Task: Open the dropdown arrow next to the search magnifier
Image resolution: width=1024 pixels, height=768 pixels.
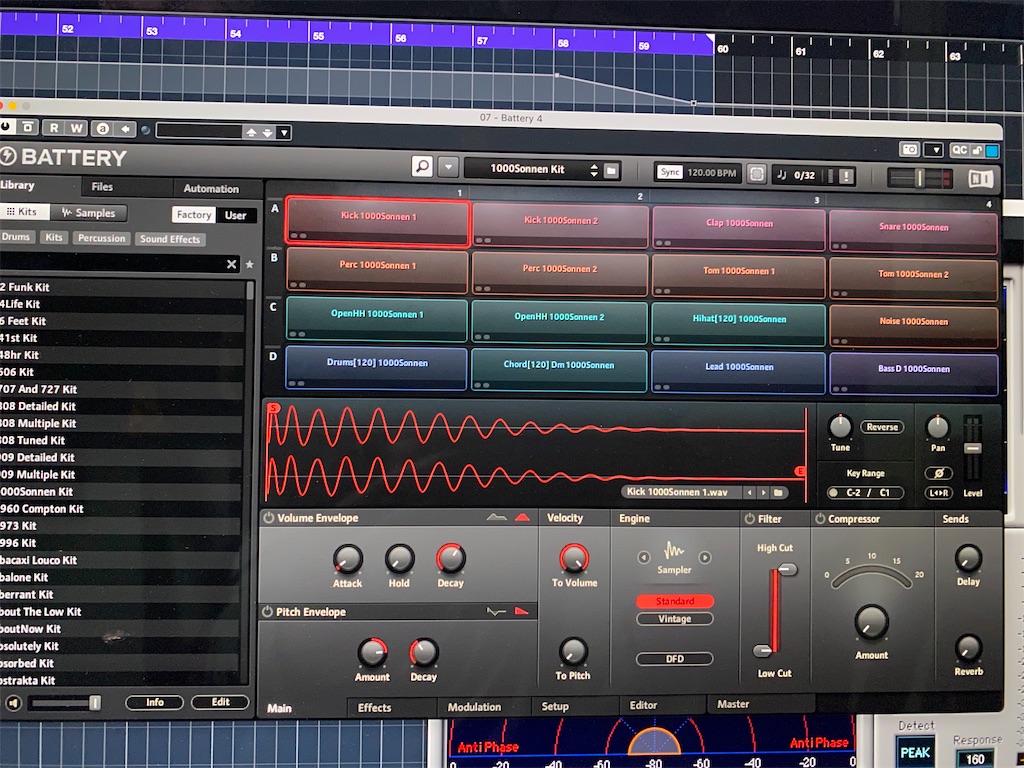Action: (x=447, y=167)
